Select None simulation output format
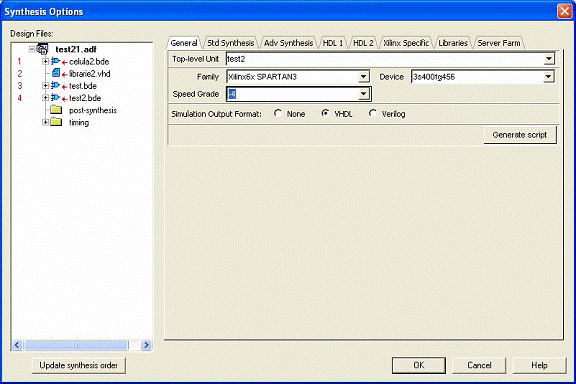 point(278,113)
